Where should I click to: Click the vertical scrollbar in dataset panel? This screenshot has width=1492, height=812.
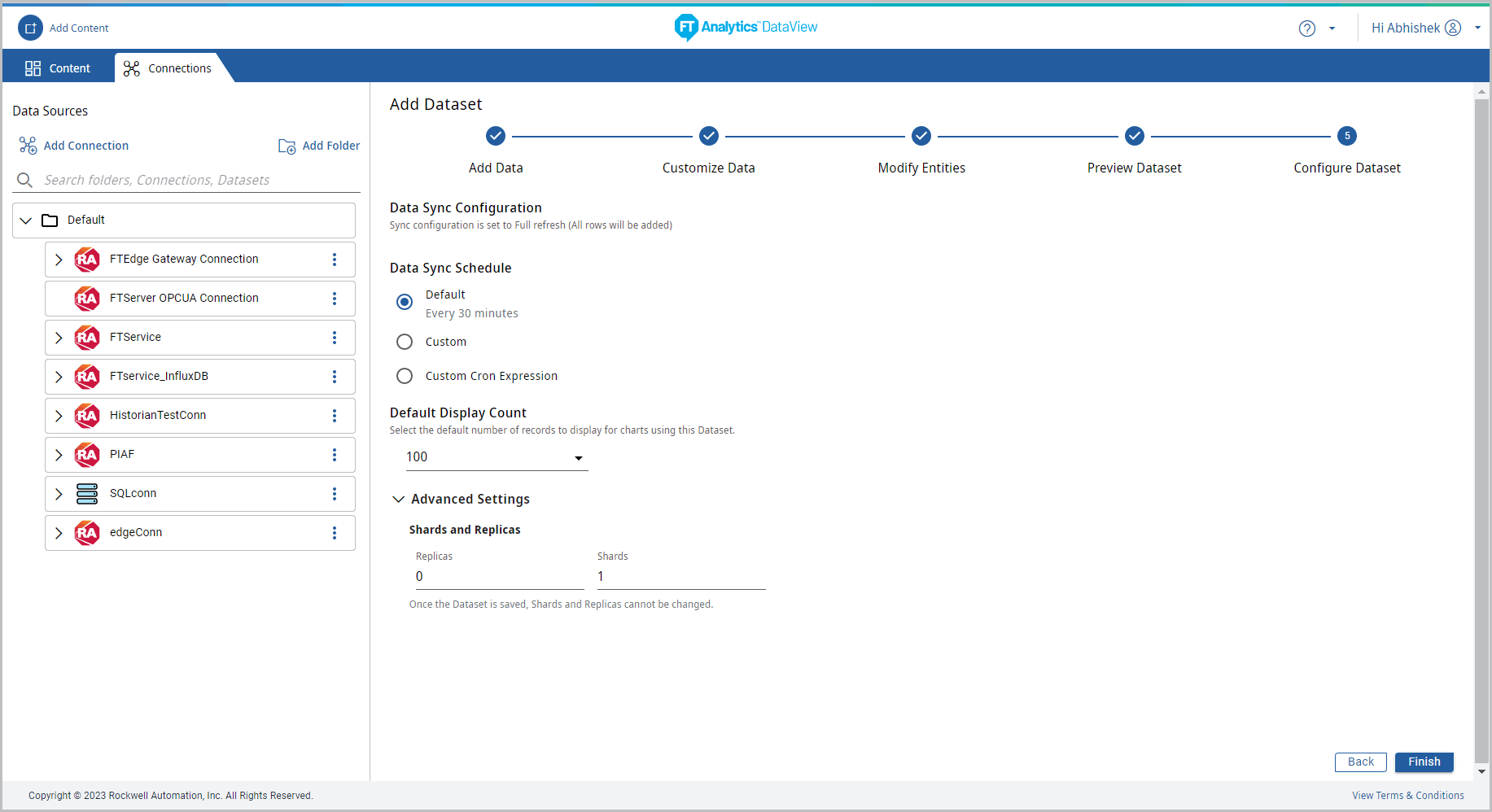coord(1481,407)
